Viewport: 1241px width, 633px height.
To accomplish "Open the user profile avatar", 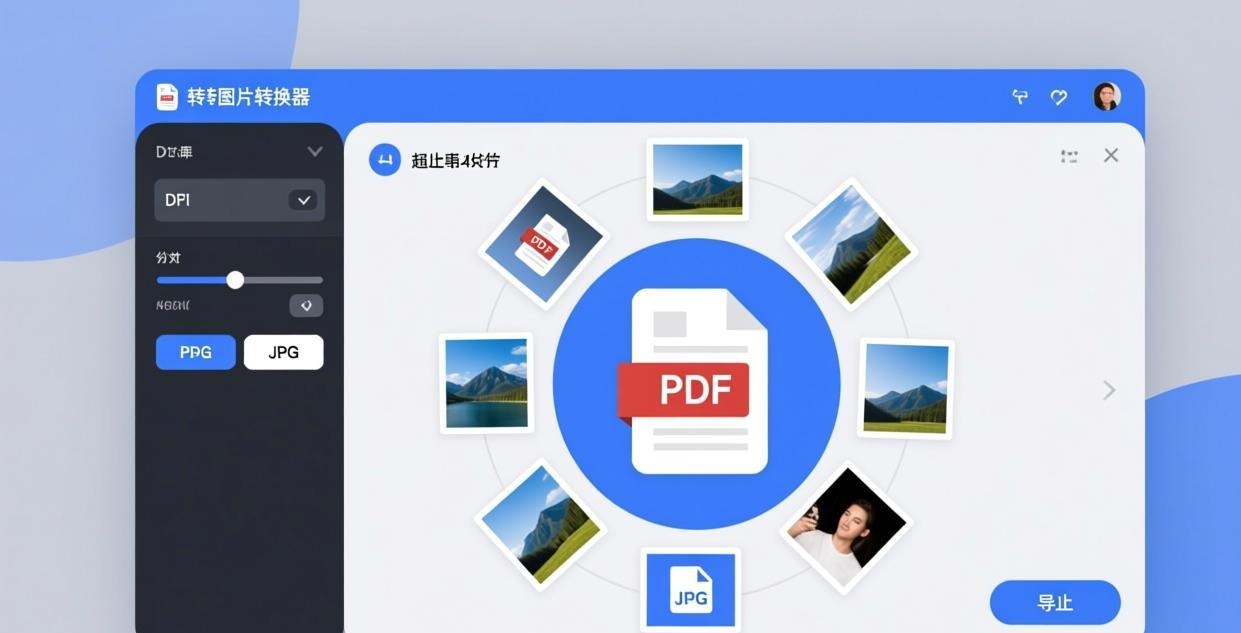I will (x=1107, y=96).
